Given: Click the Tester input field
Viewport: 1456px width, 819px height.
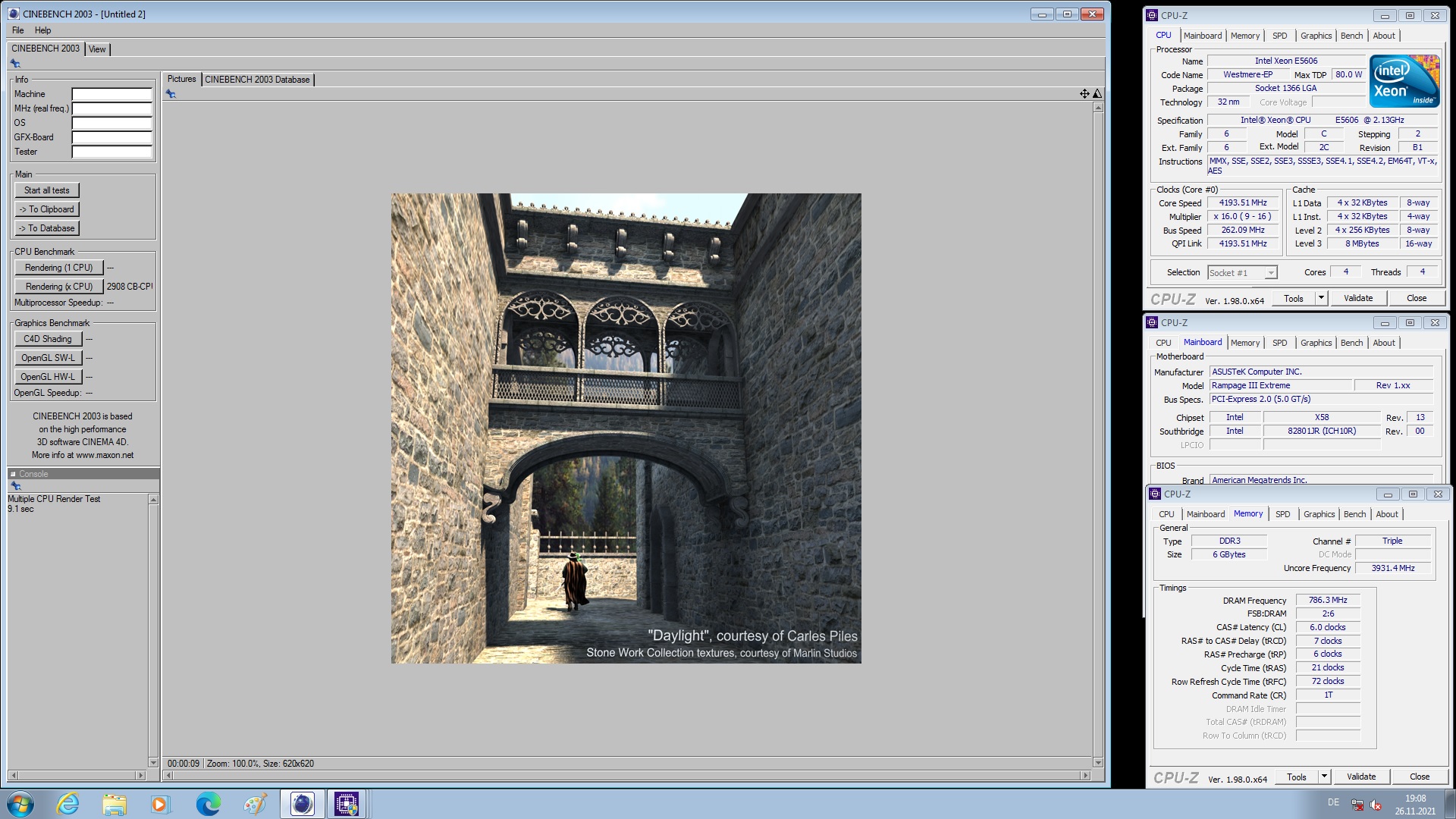Looking at the screenshot, I should click(112, 152).
